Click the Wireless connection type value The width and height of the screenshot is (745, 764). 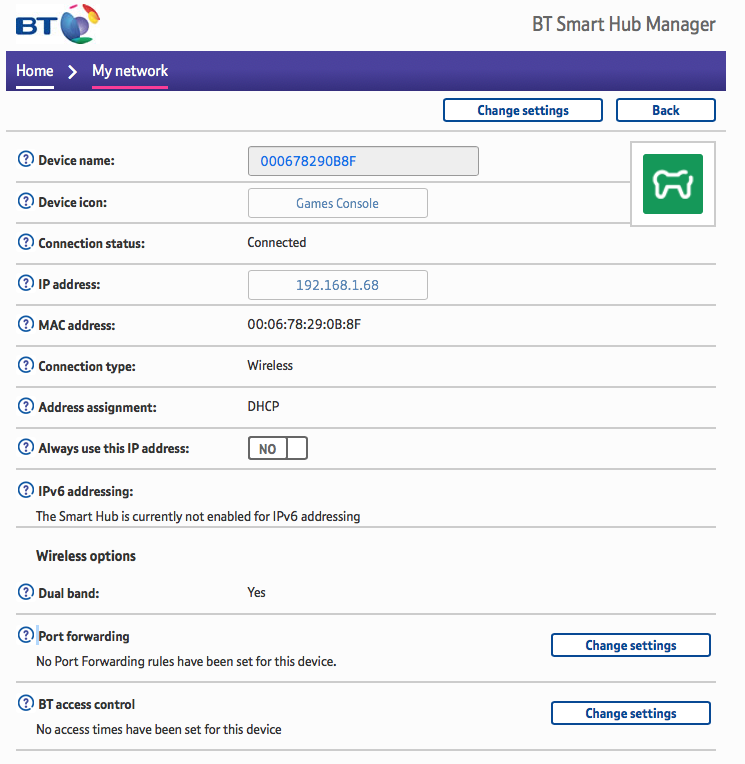[x=270, y=365]
